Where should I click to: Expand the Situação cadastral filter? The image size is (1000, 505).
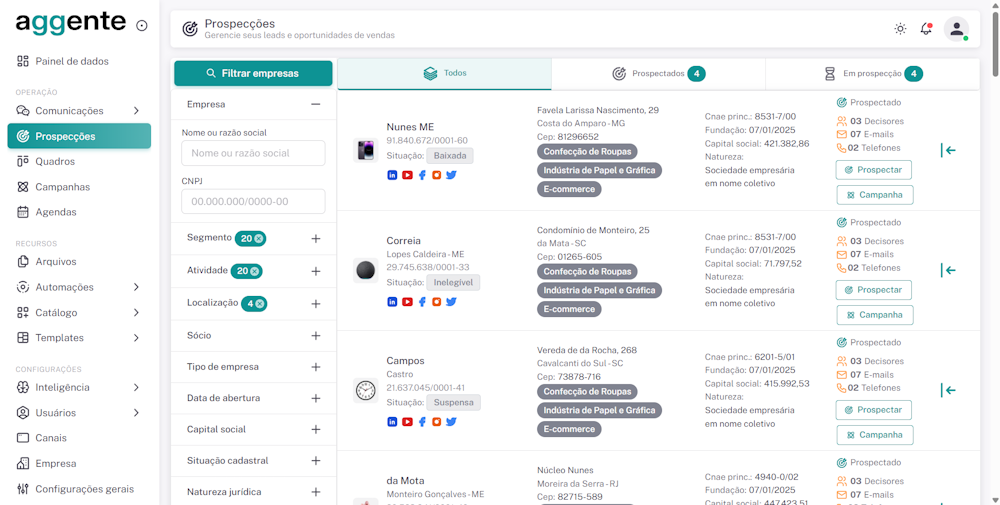(316, 460)
